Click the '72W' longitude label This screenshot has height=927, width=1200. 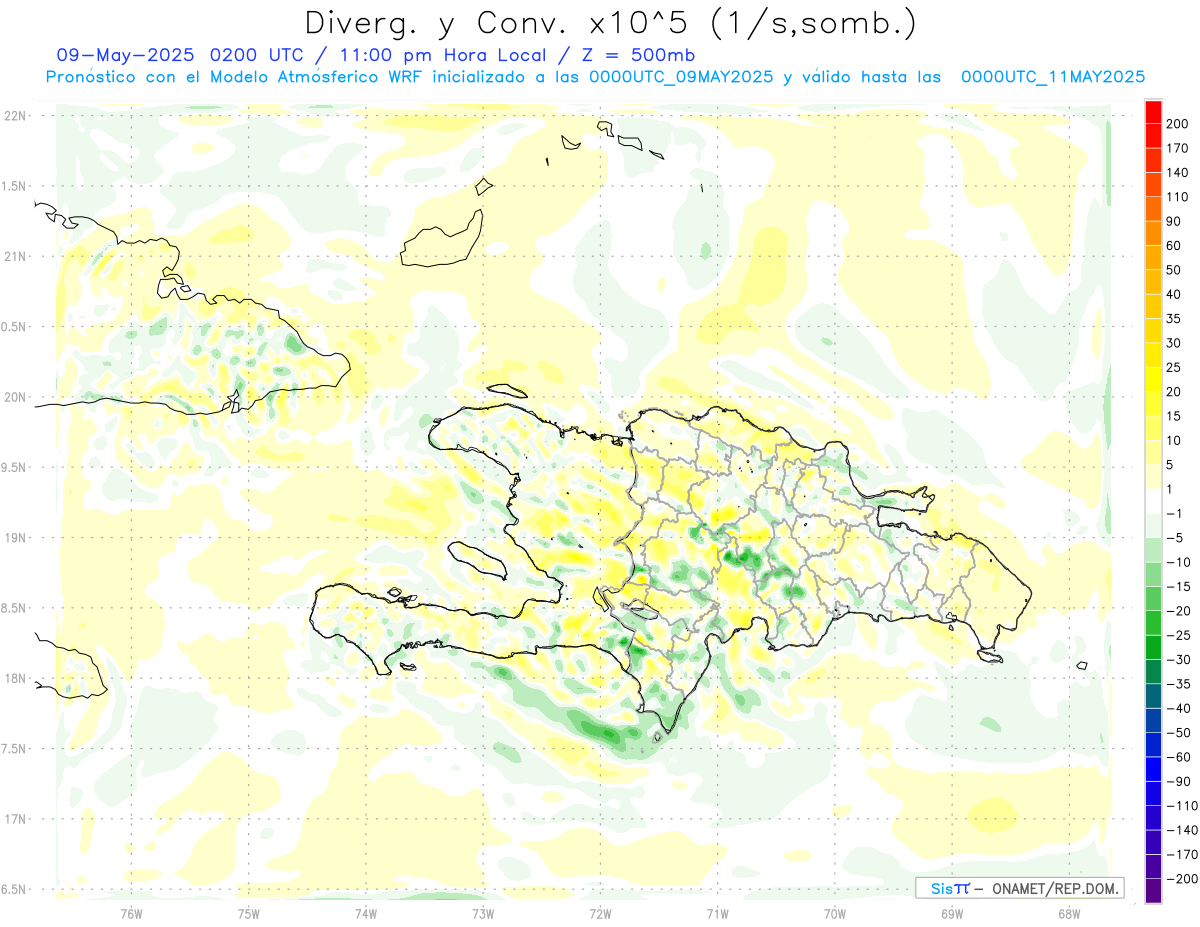click(x=600, y=912)
